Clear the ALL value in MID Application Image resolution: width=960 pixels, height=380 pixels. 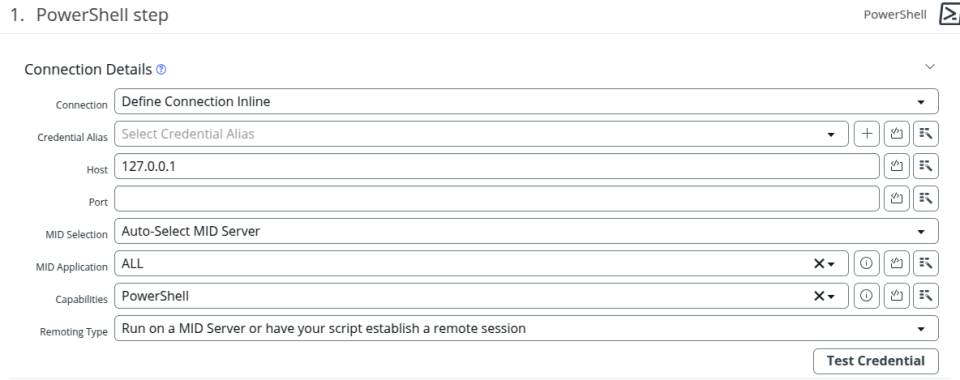click(x=818, y=264)
